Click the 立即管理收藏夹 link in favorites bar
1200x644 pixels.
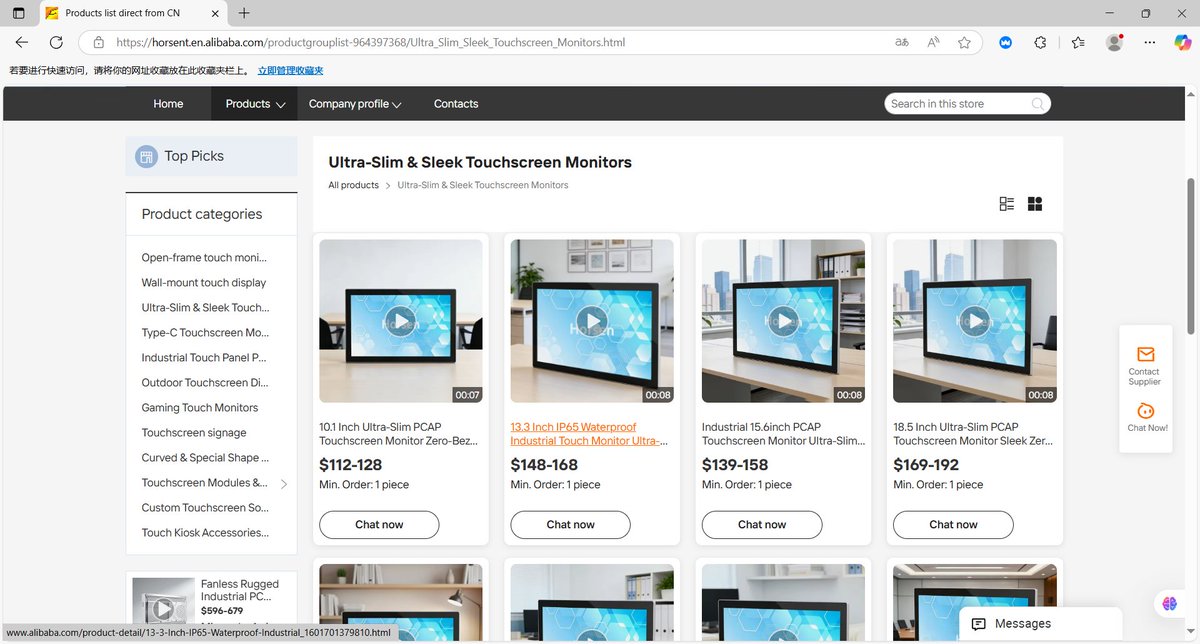click(x=290, y=71)
